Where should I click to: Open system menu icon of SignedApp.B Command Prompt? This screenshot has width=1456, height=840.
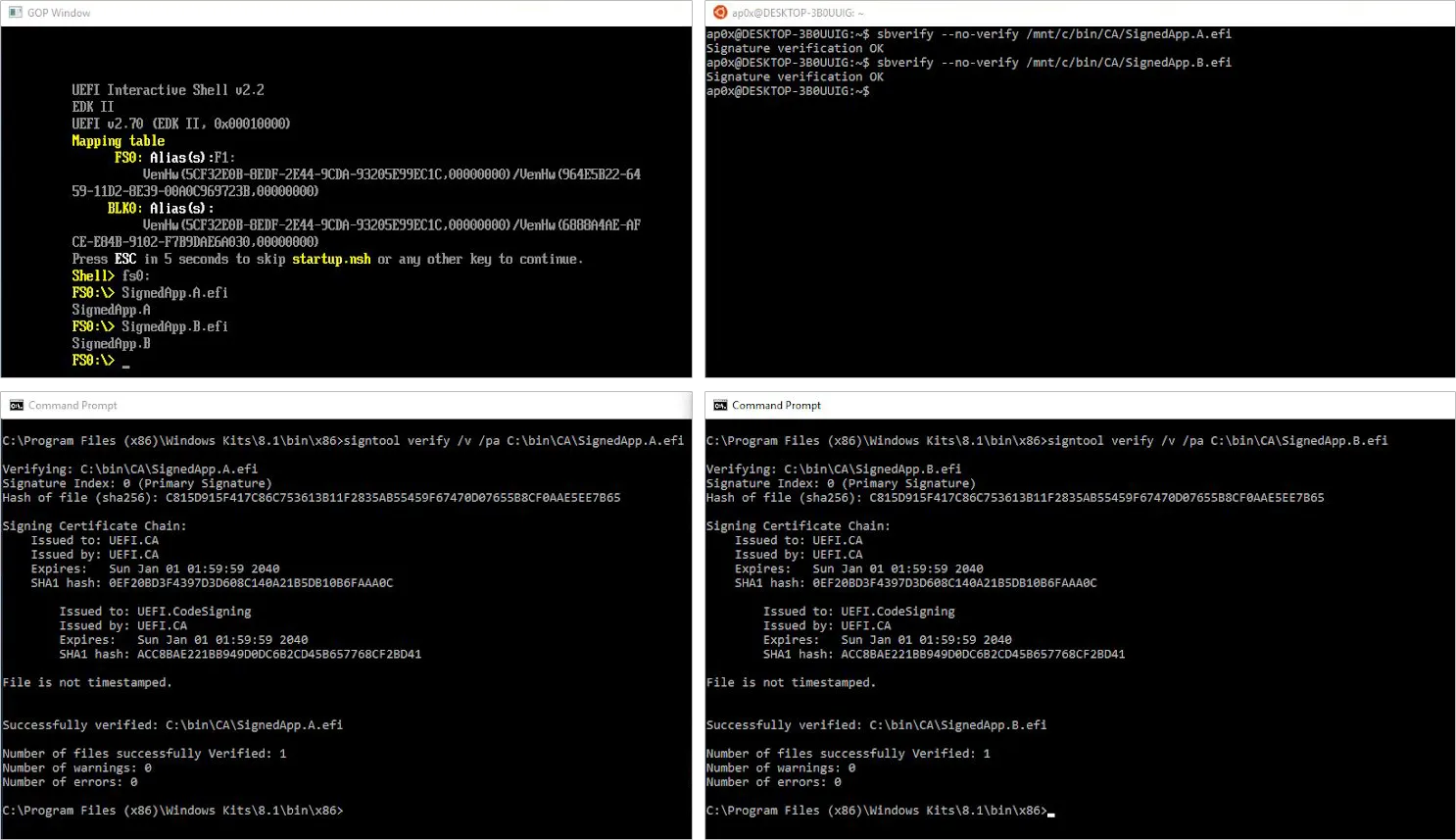click(x=720, y=405)
